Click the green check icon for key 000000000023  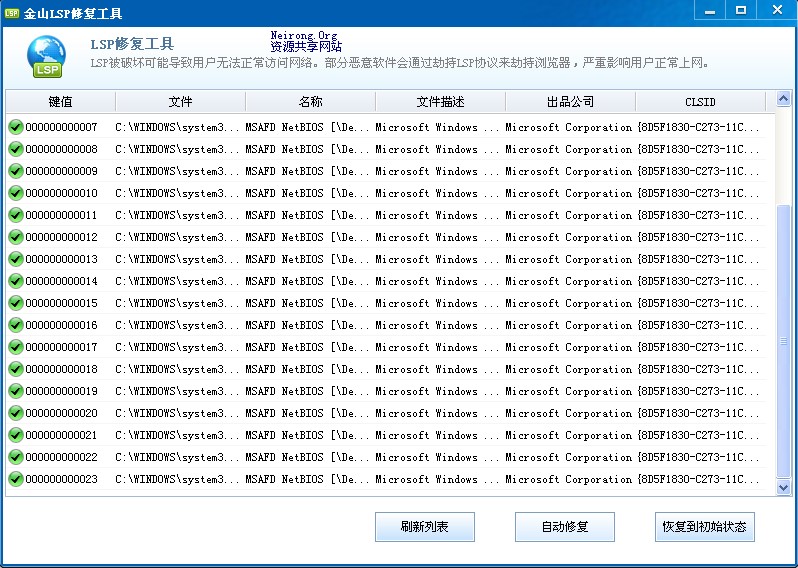coord(16,479)
